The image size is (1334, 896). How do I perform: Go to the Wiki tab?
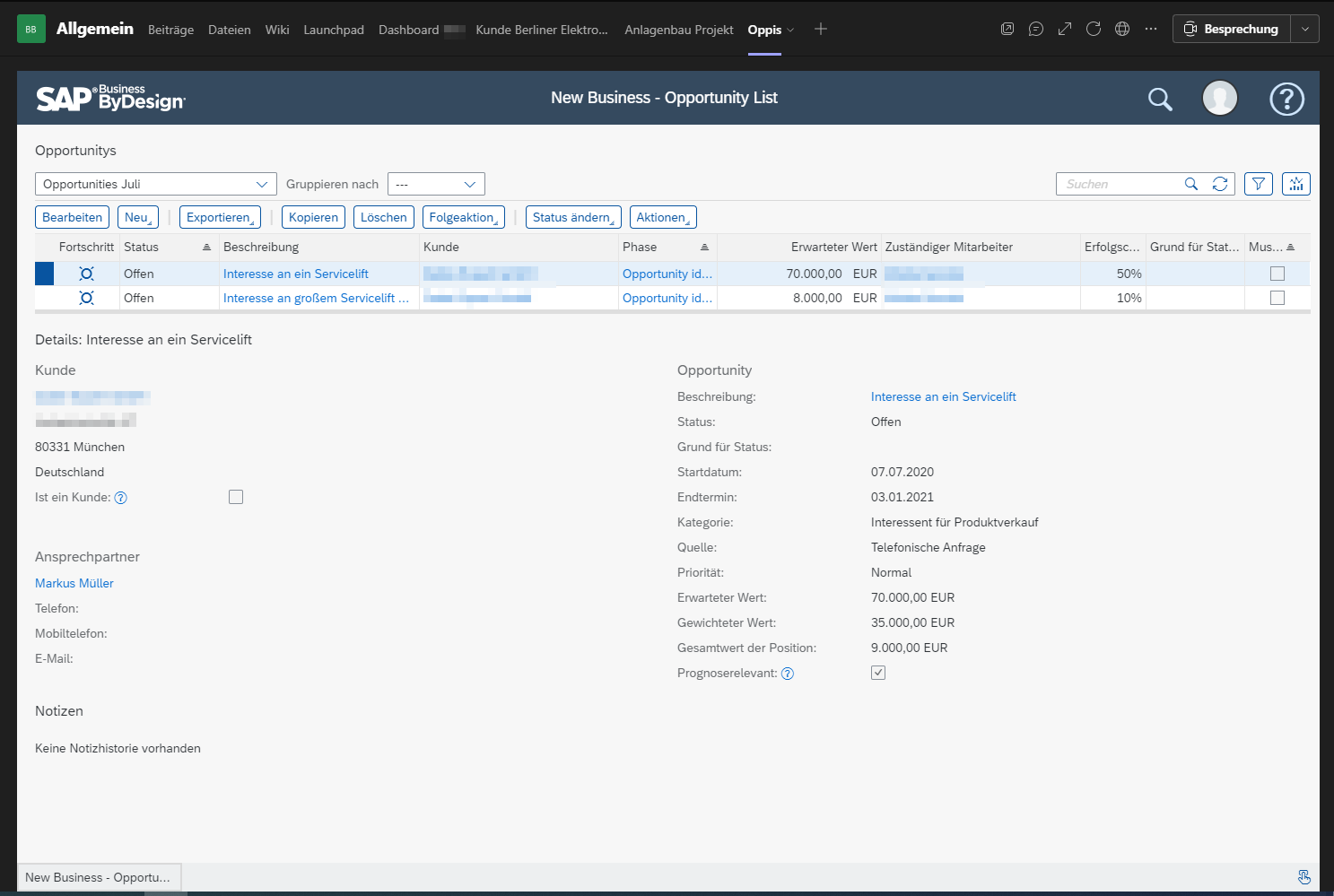[x=277, y=30]
